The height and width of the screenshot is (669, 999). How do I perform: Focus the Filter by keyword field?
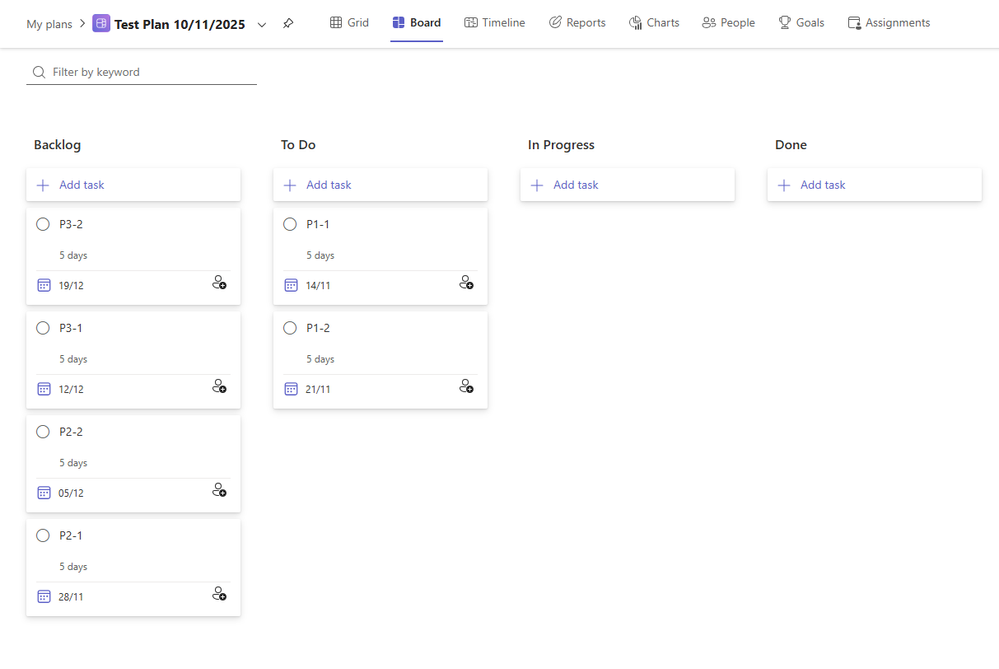(x=150, y=72)
